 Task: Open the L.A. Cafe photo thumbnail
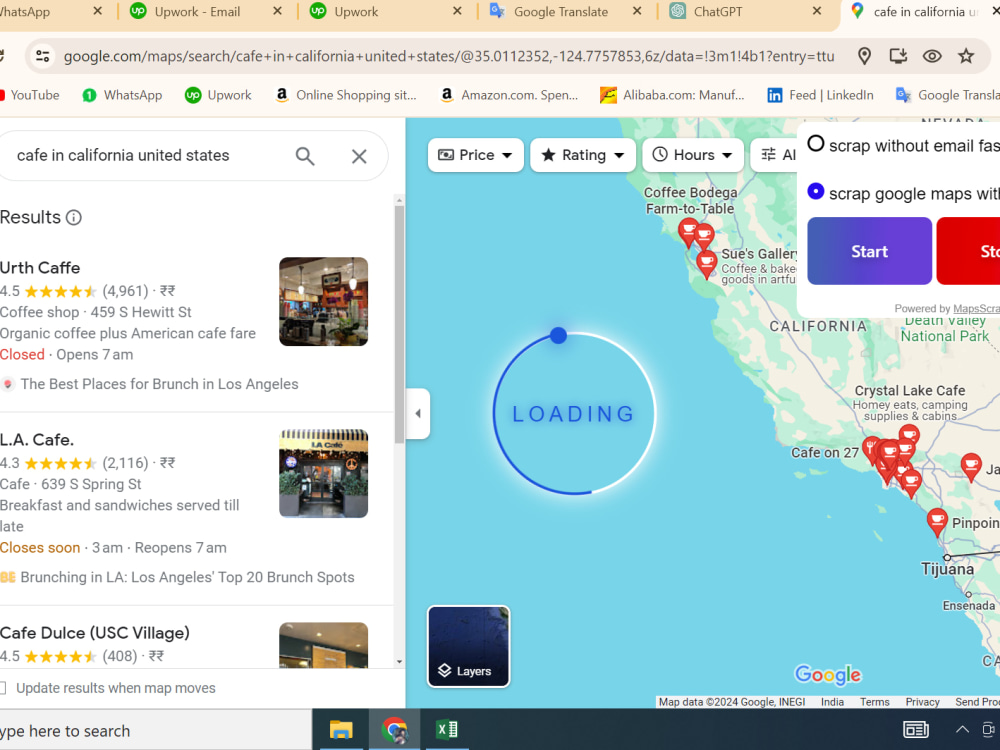click(323, 474)
